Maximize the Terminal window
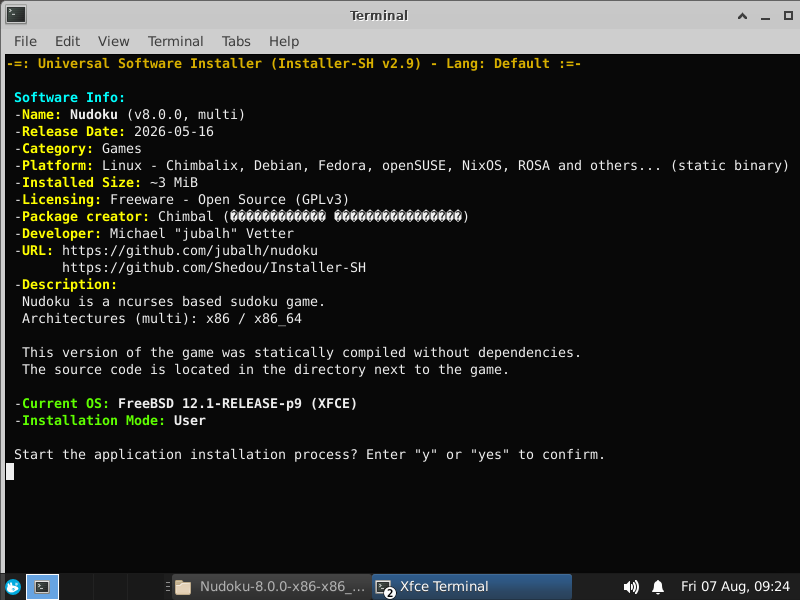The height and width of the screenshot is (600, 800). [788, 16]
